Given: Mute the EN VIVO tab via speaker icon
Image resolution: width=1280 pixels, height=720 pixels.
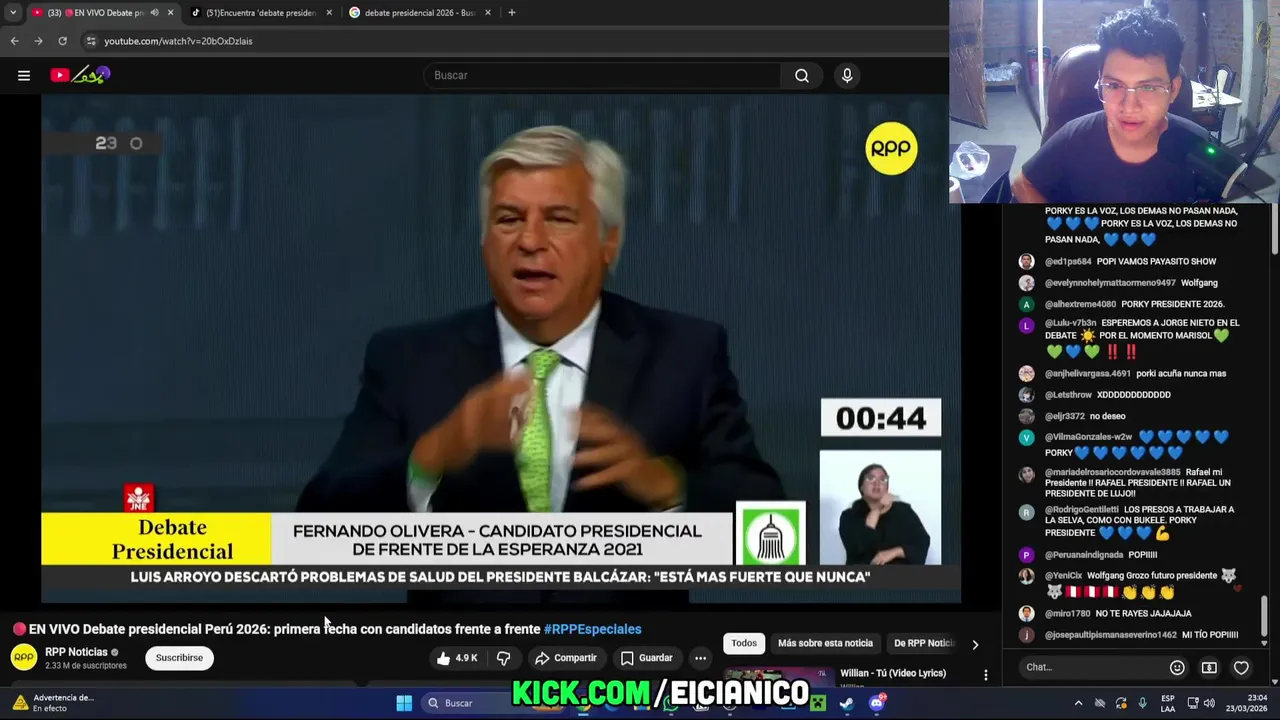Looking at the screenshot, I should click(153, 12).
